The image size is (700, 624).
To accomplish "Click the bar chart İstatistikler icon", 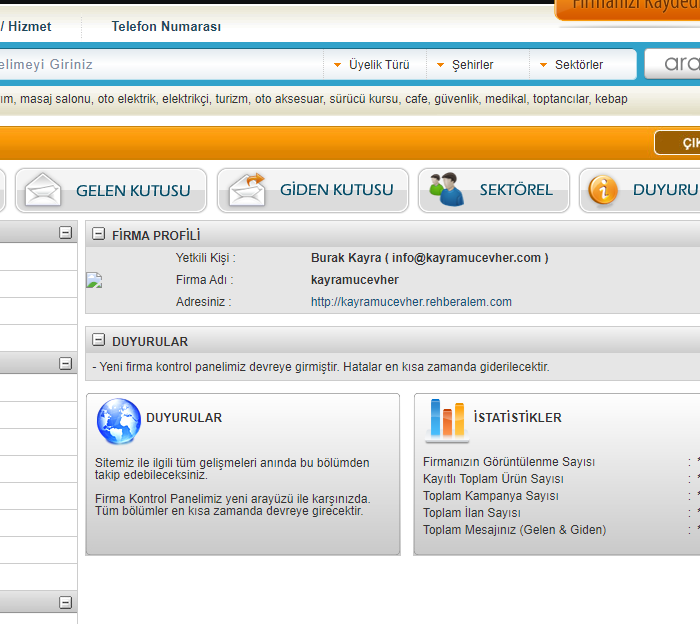I will tap(446, 420).
